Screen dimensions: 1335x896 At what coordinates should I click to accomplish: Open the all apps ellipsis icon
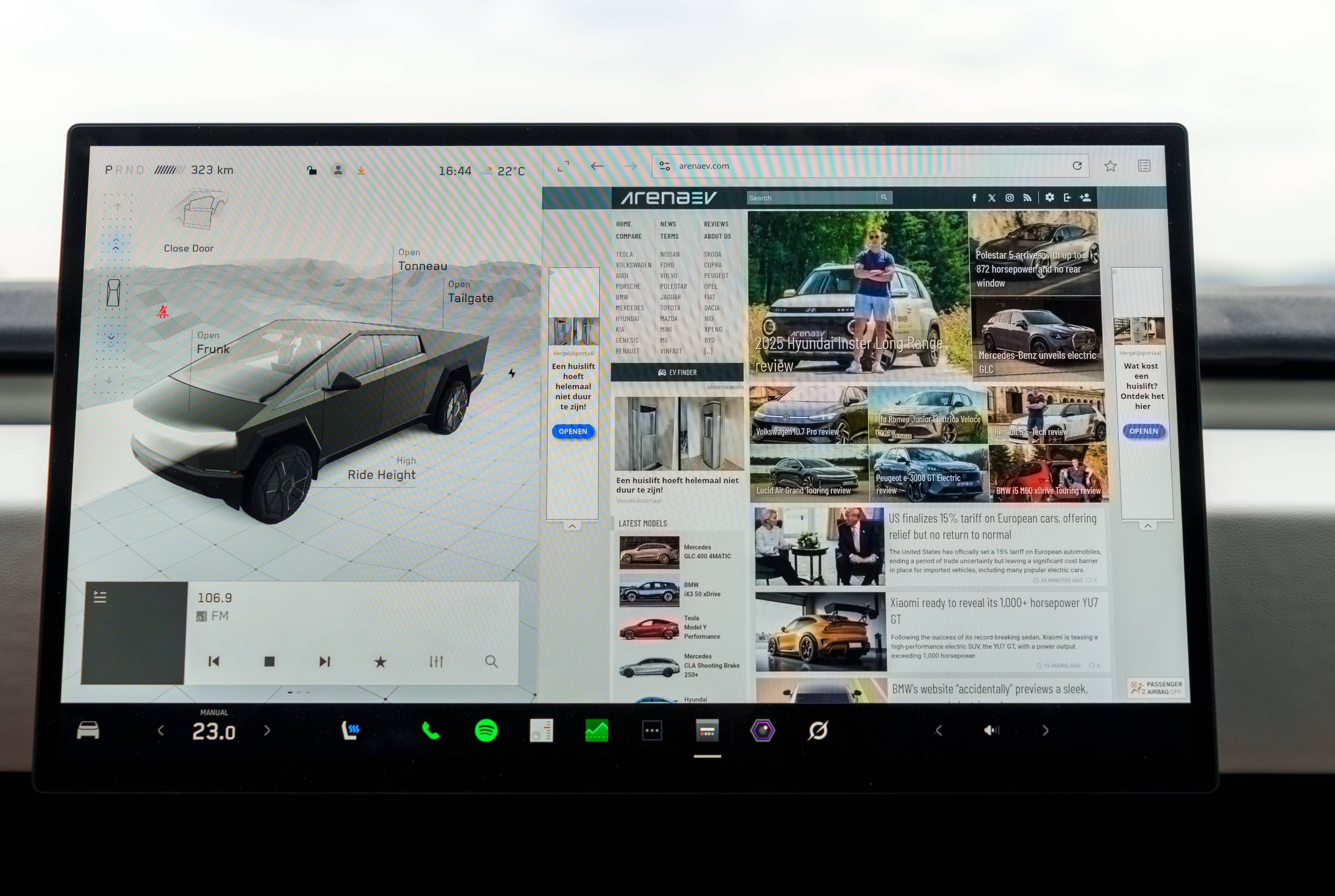click(652, 730)
